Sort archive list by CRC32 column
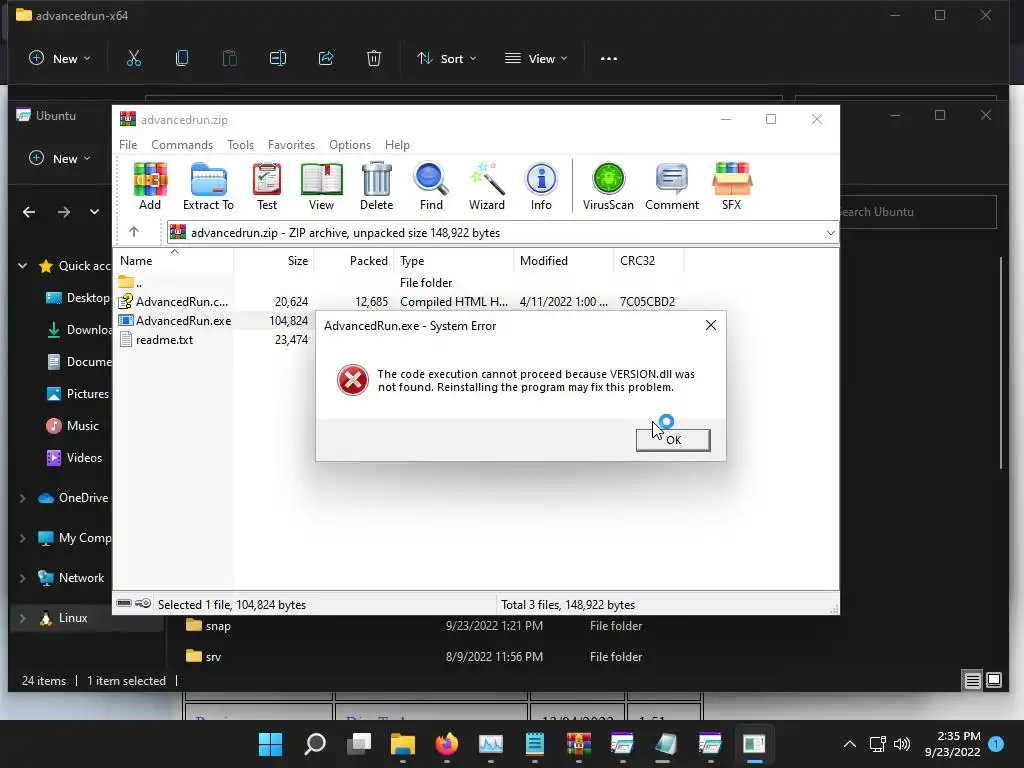This screenshot has width=1024, height=768. pos(648,261)
